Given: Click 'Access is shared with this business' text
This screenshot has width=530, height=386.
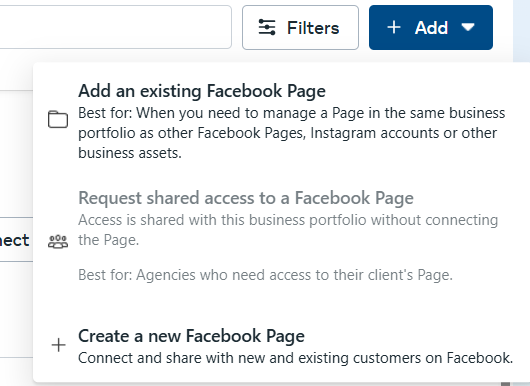Looking at the screenshot, I should pyautogui.click(x=288, y=230).
